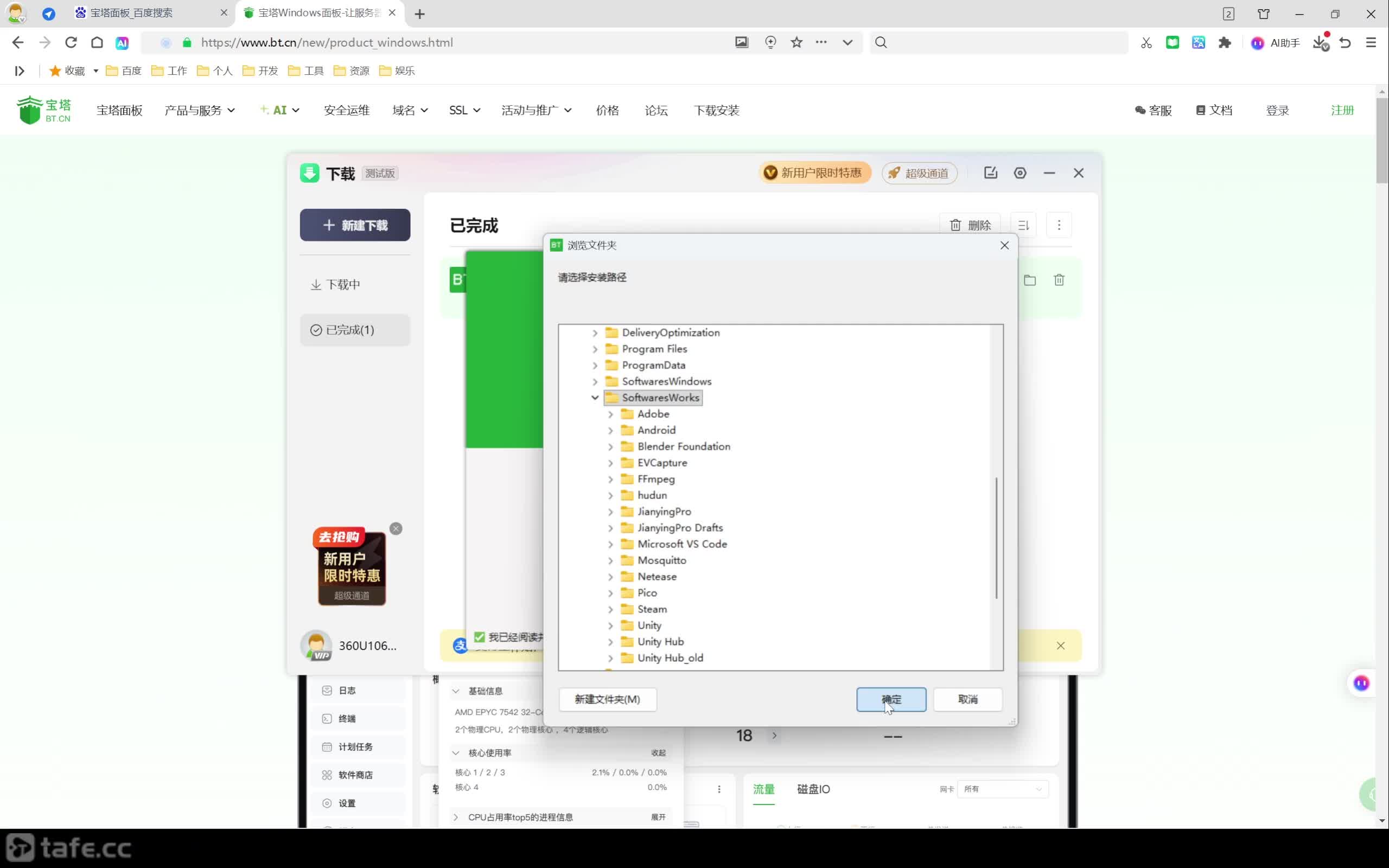Image resolution: width=1389 pixels, height=868 pixels.
Task: Click 取消 in the folder dialog
Action: coord(968,699)
